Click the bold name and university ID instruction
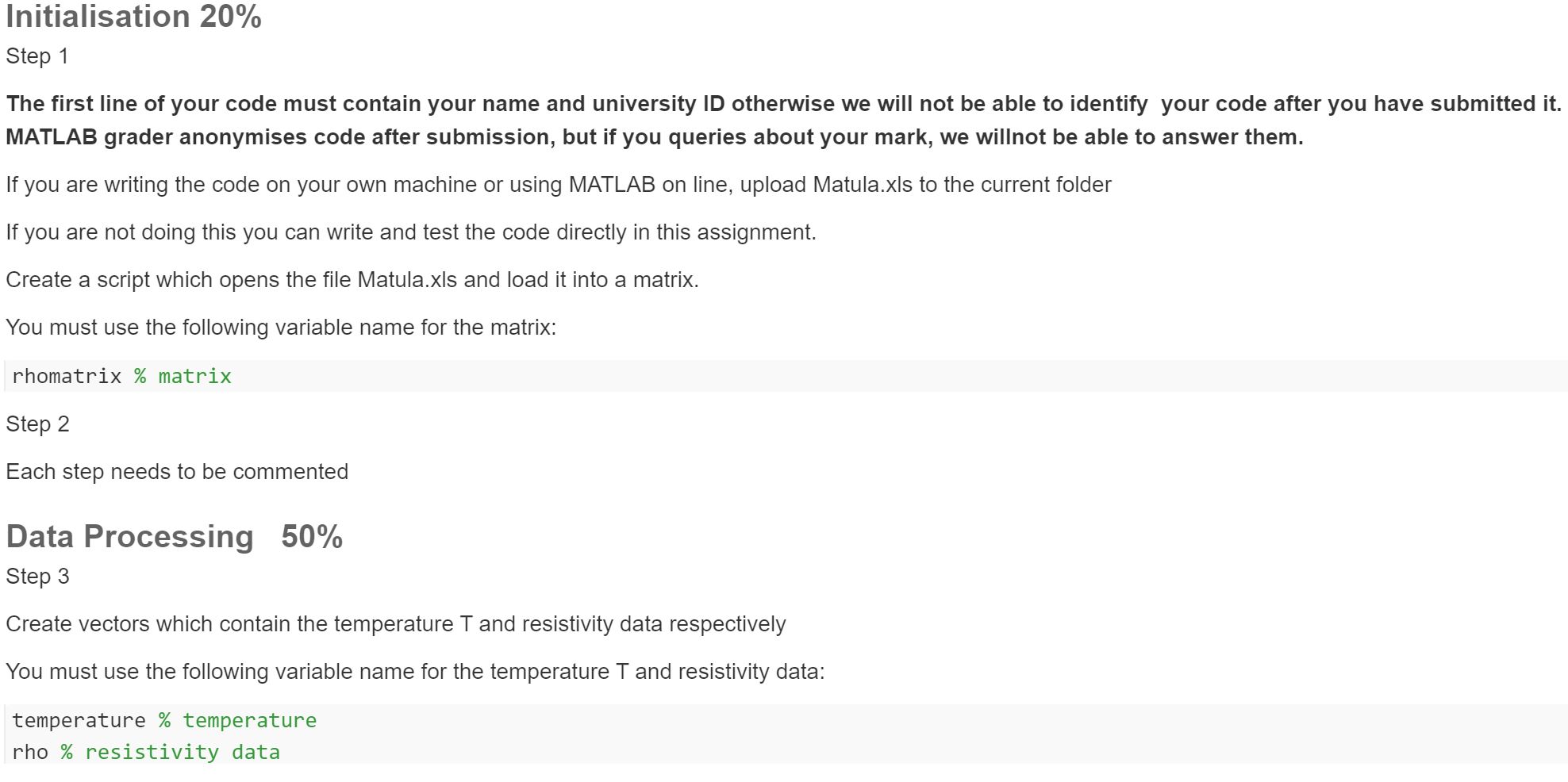Screen dimensions: 1568x782 [783, 104]
